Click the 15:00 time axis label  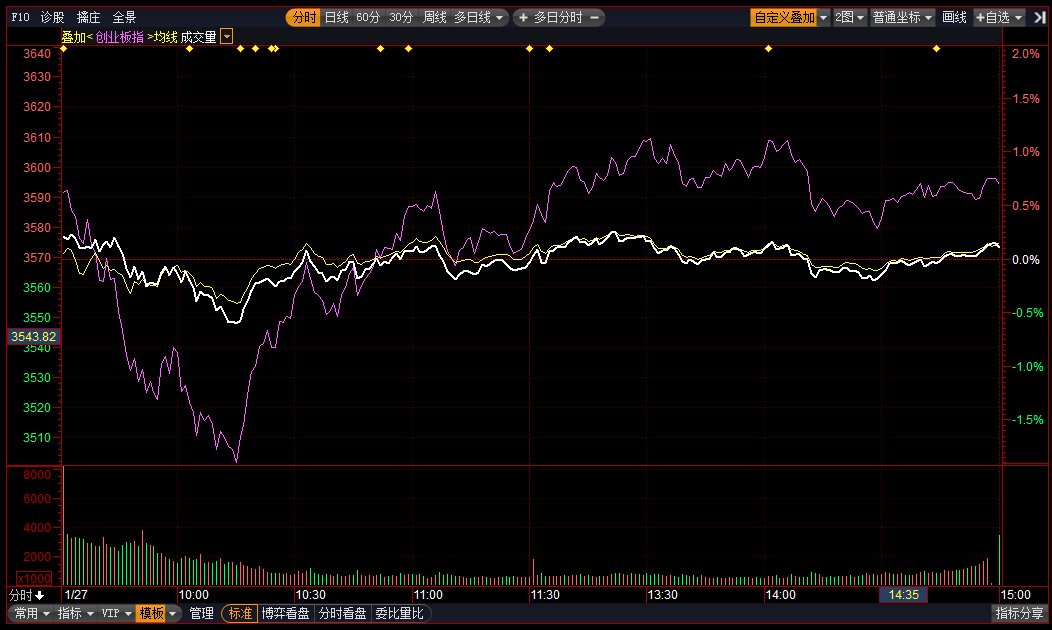click(1015, 595)
